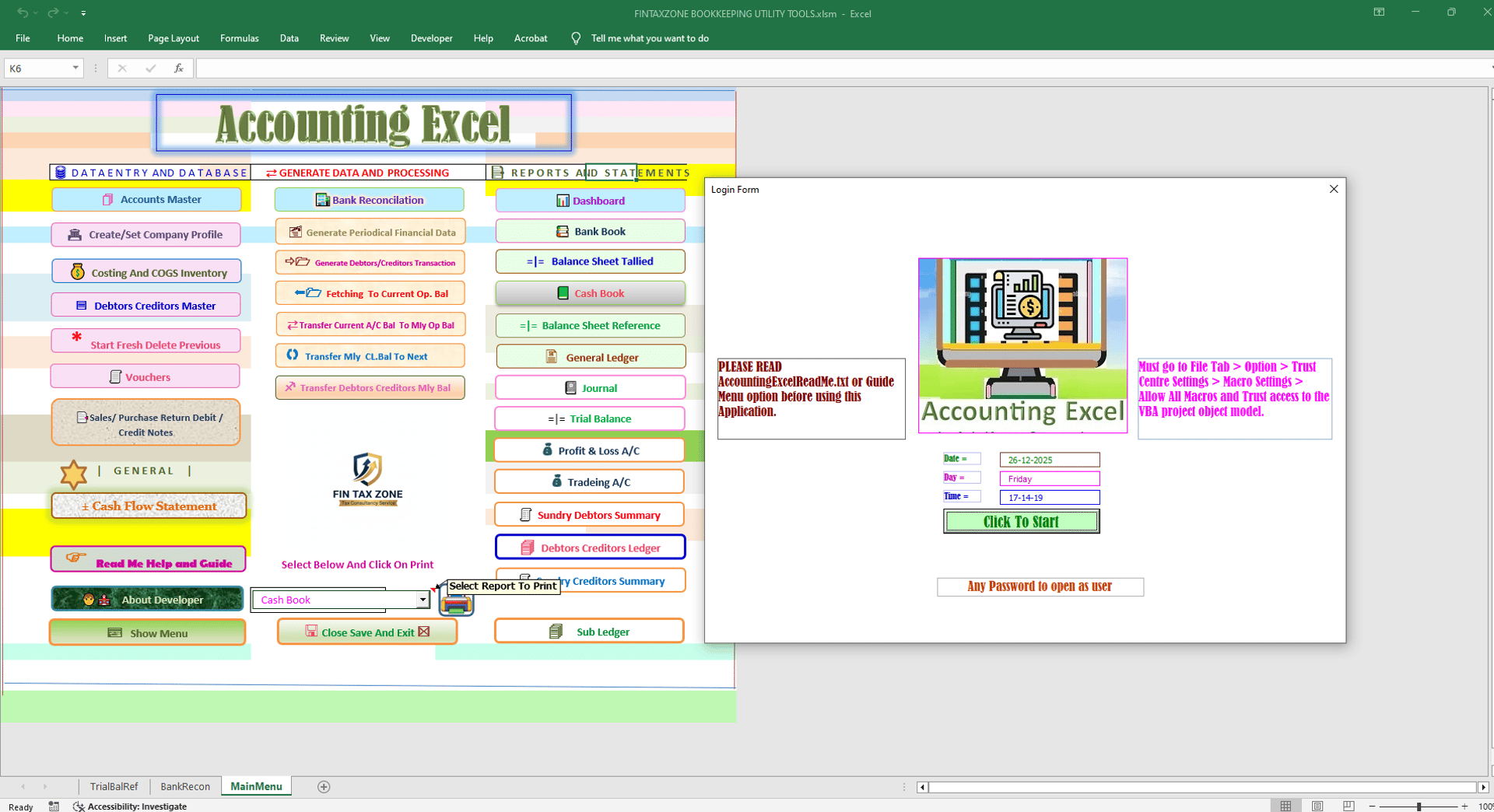Open Balance Sheet Reference report
Image resolution: width=1494 pixels, height=812 pixels.
590,325
